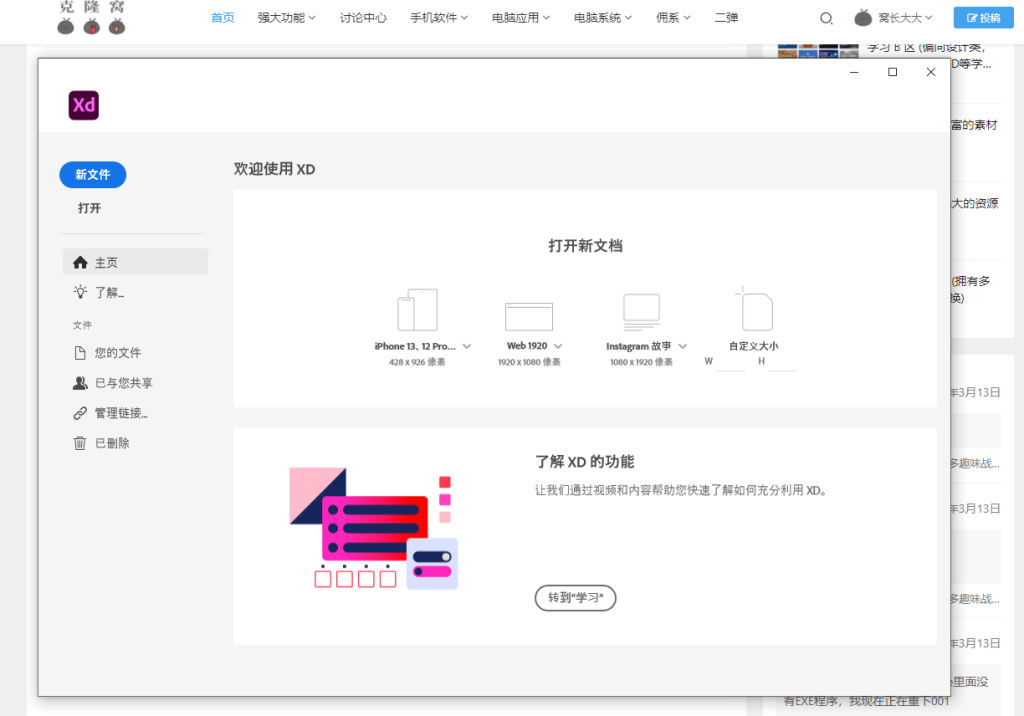Expand the iPhone 13 preset dropdown arrow
Image resolution: width=1024 pixels, height=716 pixels.
467,346
